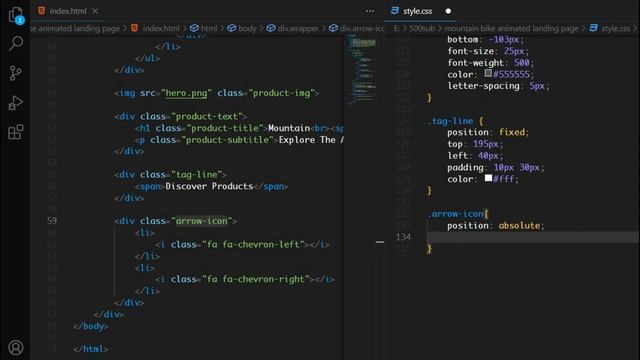
Task: Select index.html in the breadcrumb
Action: point(161,28)
